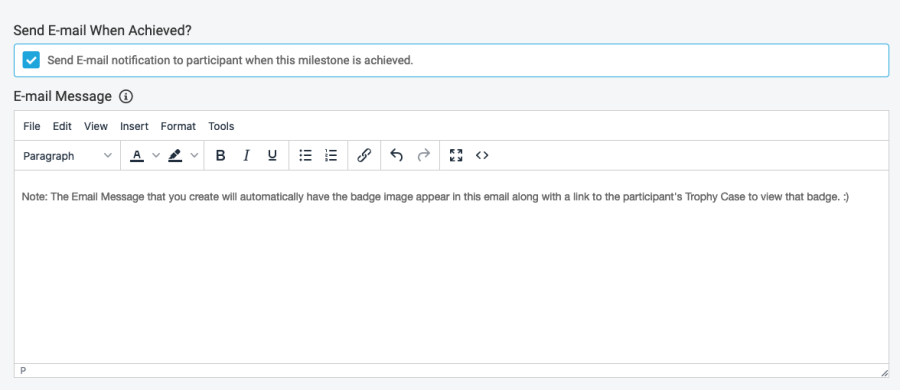
Task: Toggle bold formatting in the editor toolbar
Action: [x=220, y=156]
